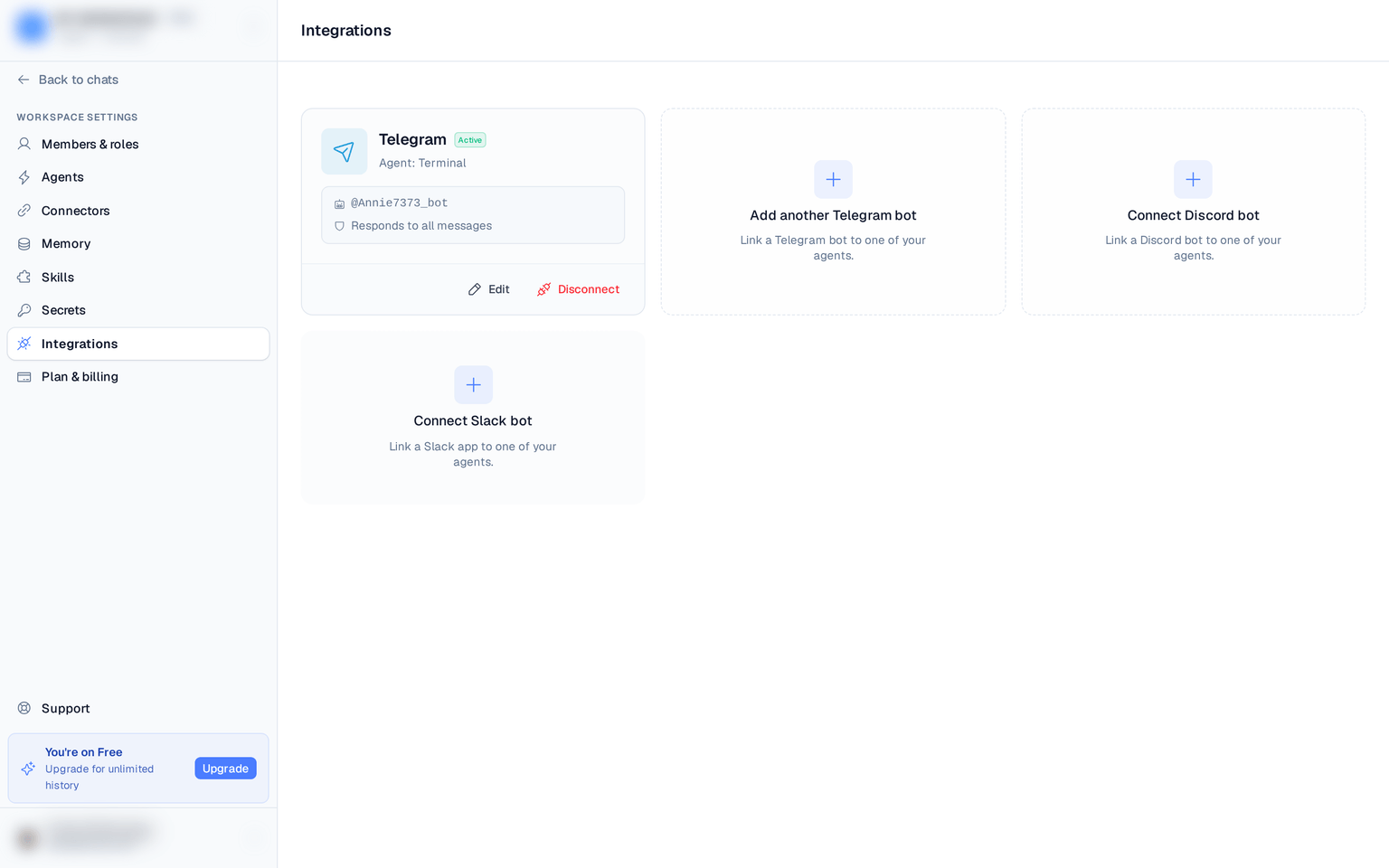The height and width of the screenshot is (868, 1389).
Task: Click the Secrets key icon
Action: (x=24, y=310)
